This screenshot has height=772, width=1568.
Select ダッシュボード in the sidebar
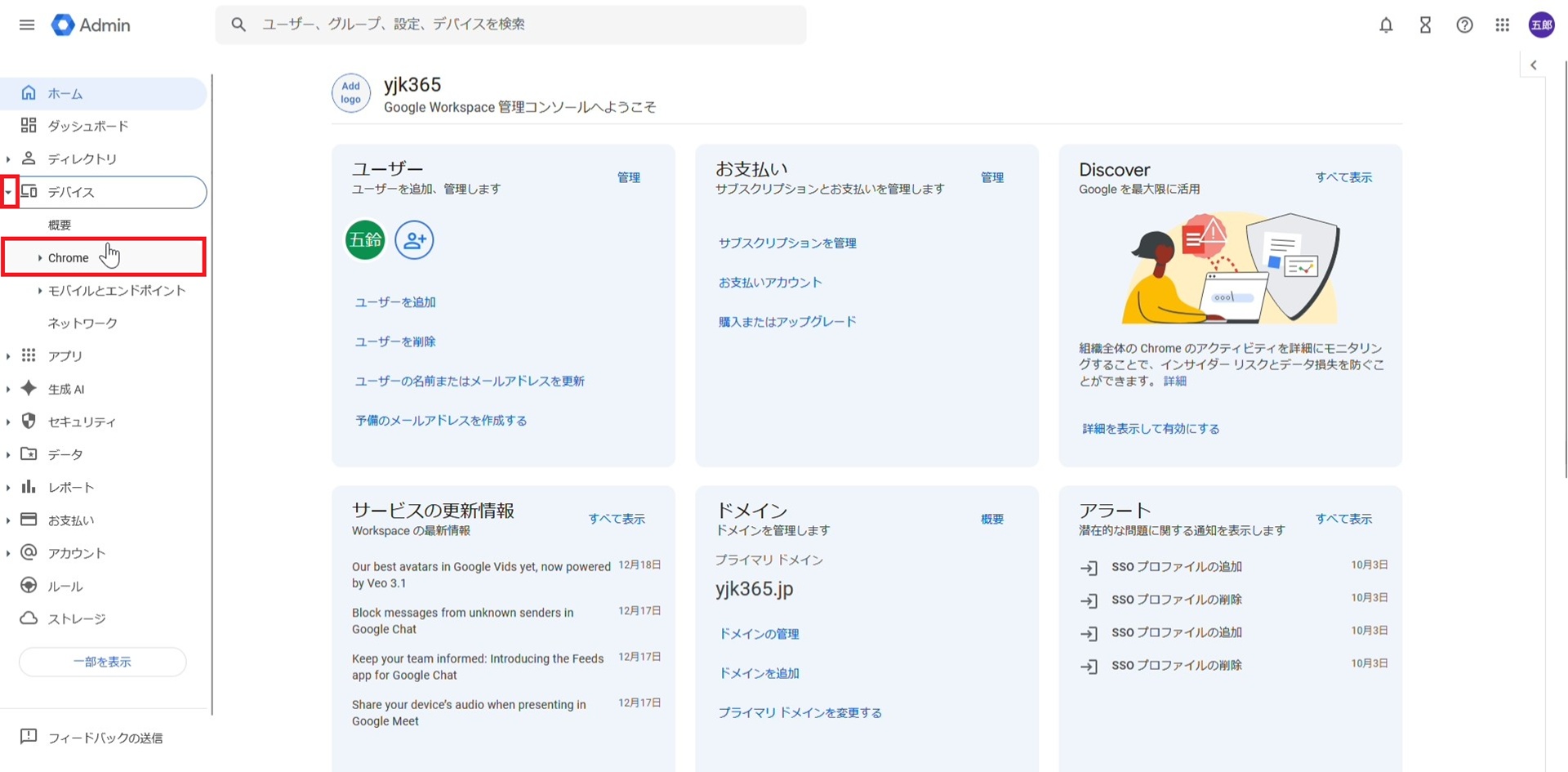[x=87, y=126]
